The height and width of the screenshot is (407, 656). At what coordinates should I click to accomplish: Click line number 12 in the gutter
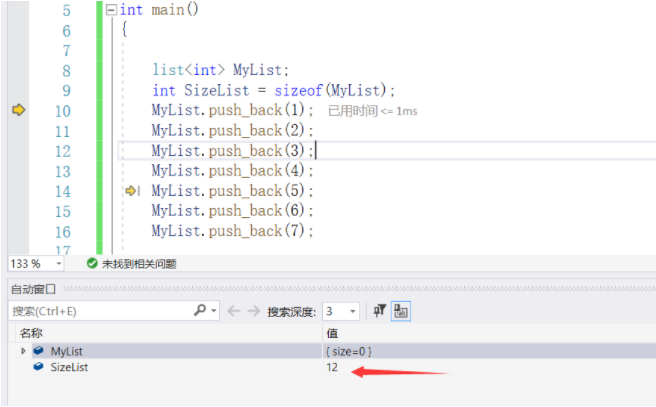tap(63, 151)
